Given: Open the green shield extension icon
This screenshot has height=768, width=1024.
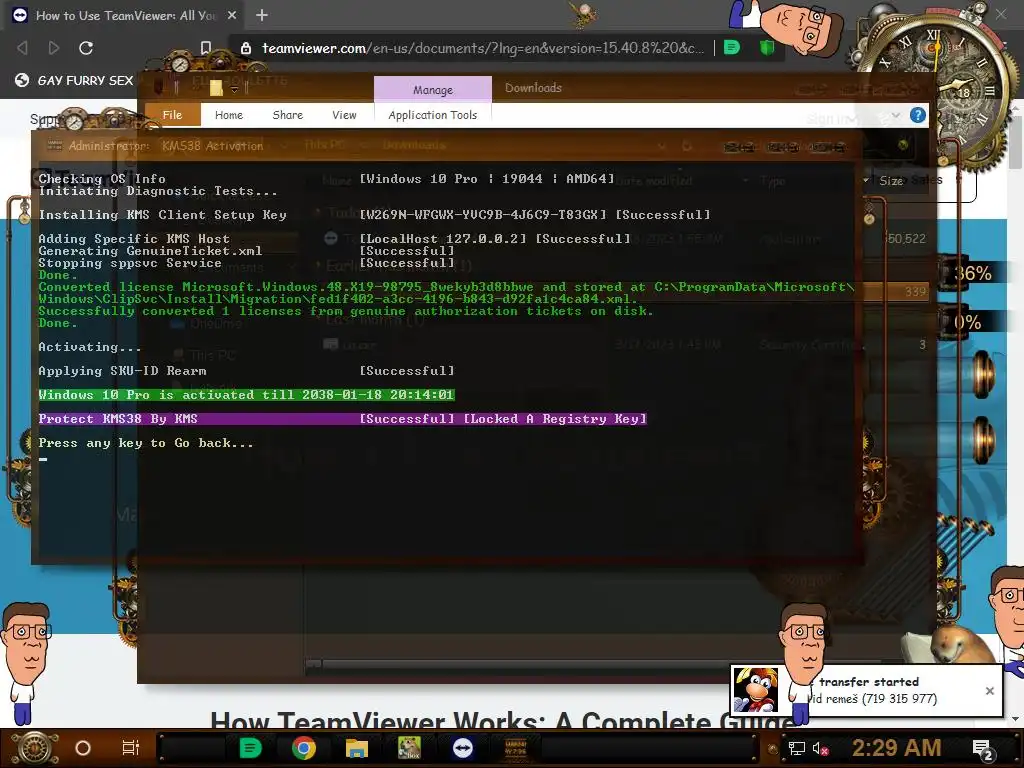Looking at the screenshot, I should [767, 48].
